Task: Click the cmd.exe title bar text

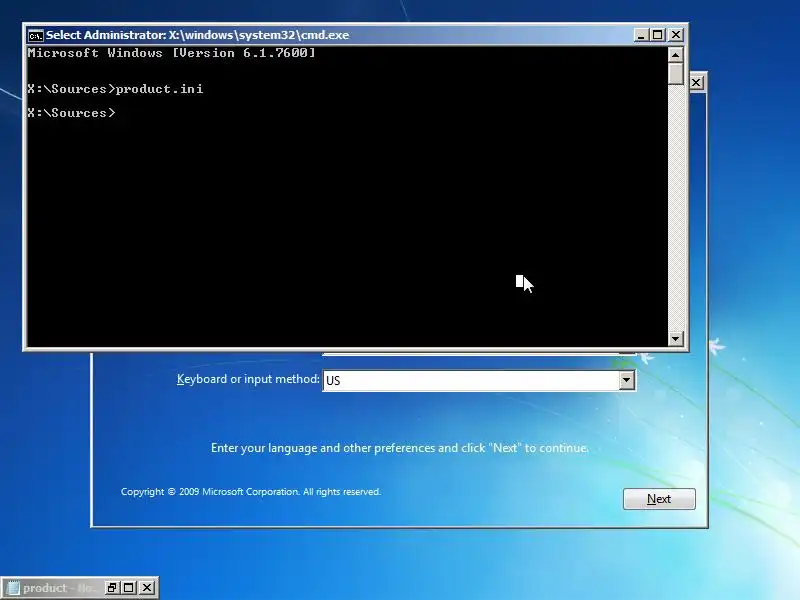Action: pyautogui.click(x=197, y=35)
